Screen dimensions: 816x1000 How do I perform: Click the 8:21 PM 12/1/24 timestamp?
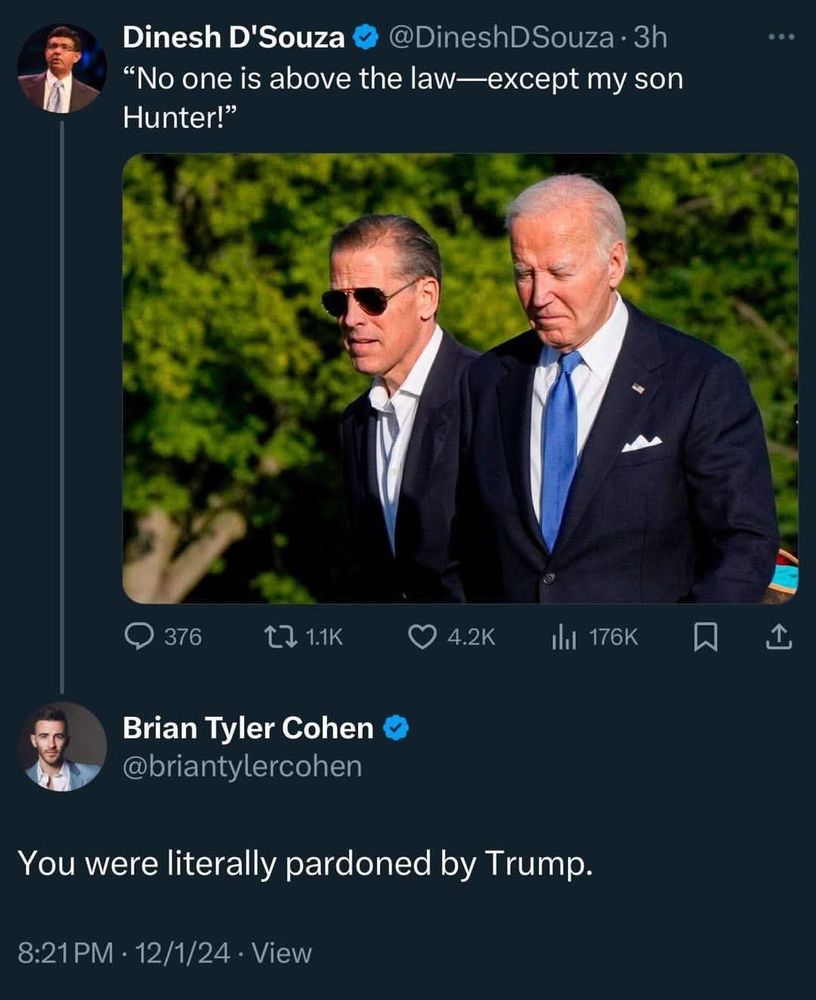pos(123,953)
